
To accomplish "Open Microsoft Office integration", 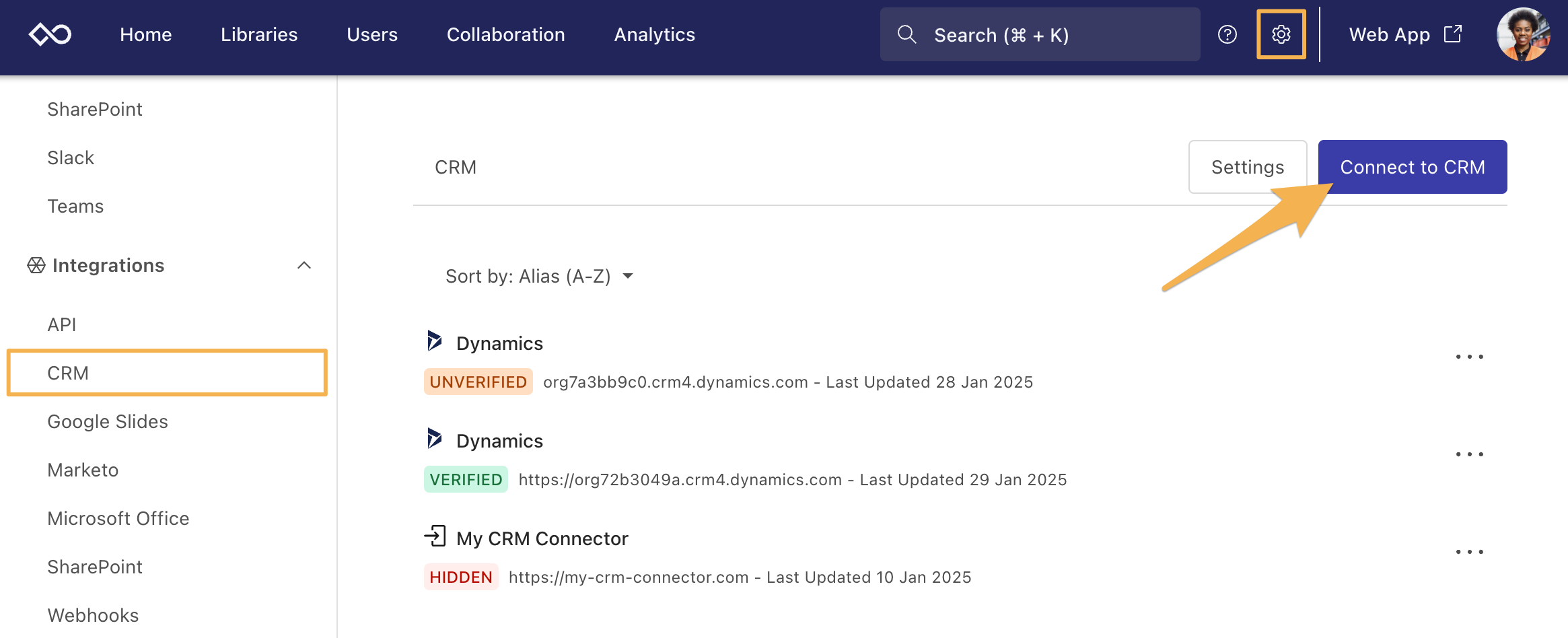I will pos(118,518).
